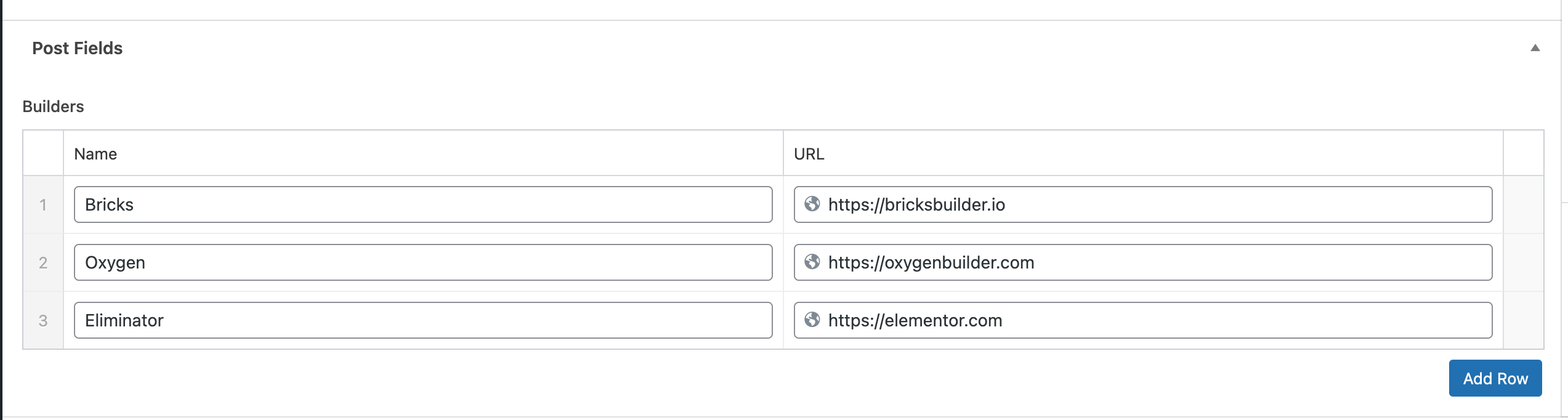Collapse the Post Fields panel with the arrow
The height and width of the screenshot is (420, 1568).
[x=1535, y=48]
